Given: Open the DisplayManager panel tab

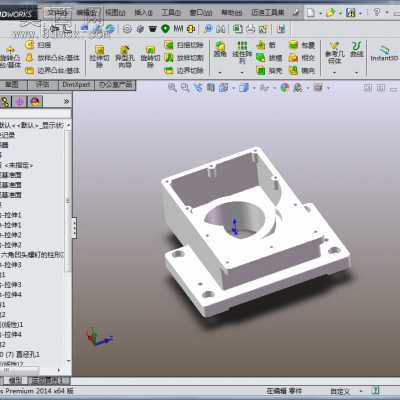Looking at the screenshot, I should (36, 102).
